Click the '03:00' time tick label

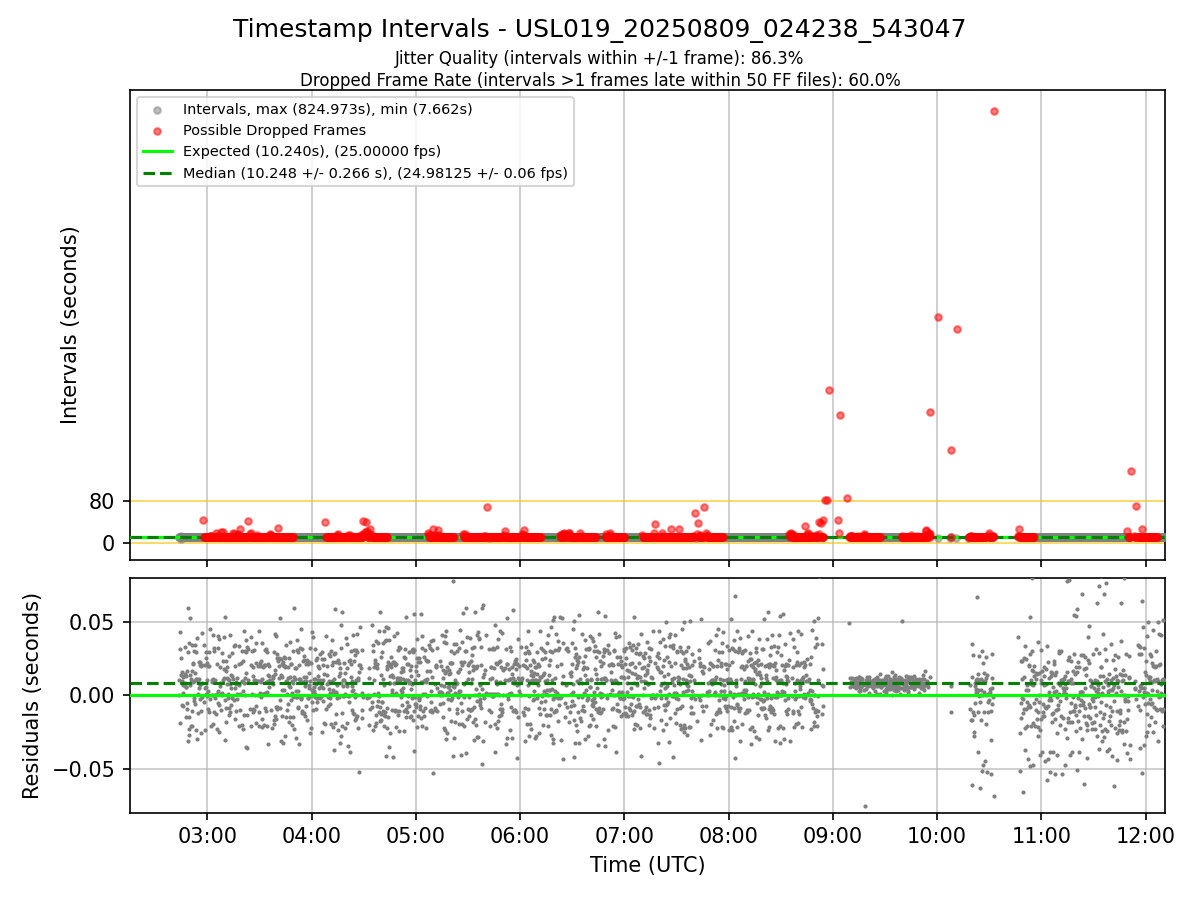[207, 834]
